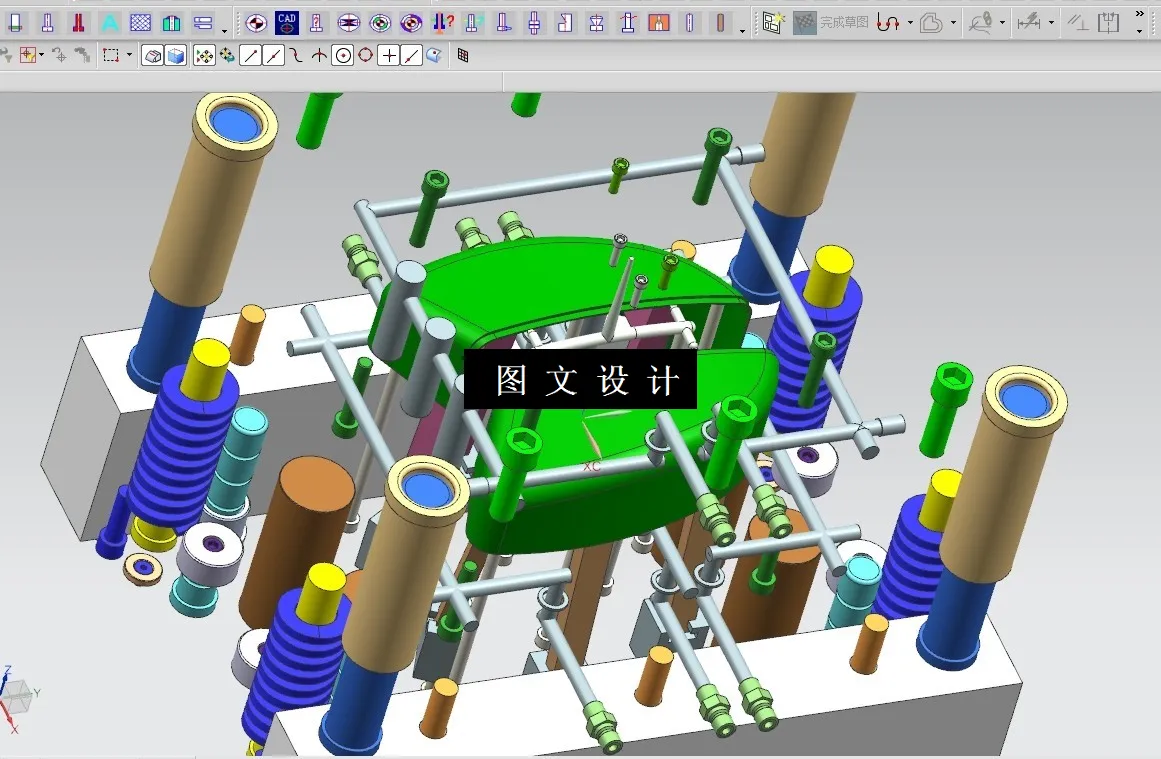Click the red ejector pin tool icon

(x=78, y=22)
